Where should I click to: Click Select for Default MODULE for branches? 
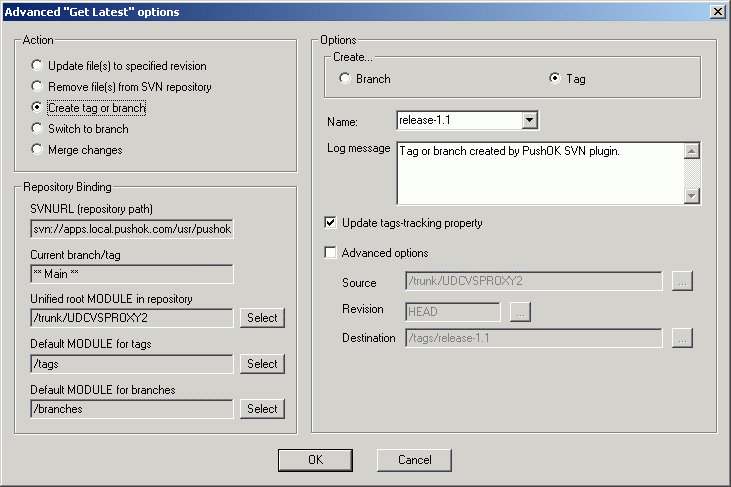tap(262, 409)
